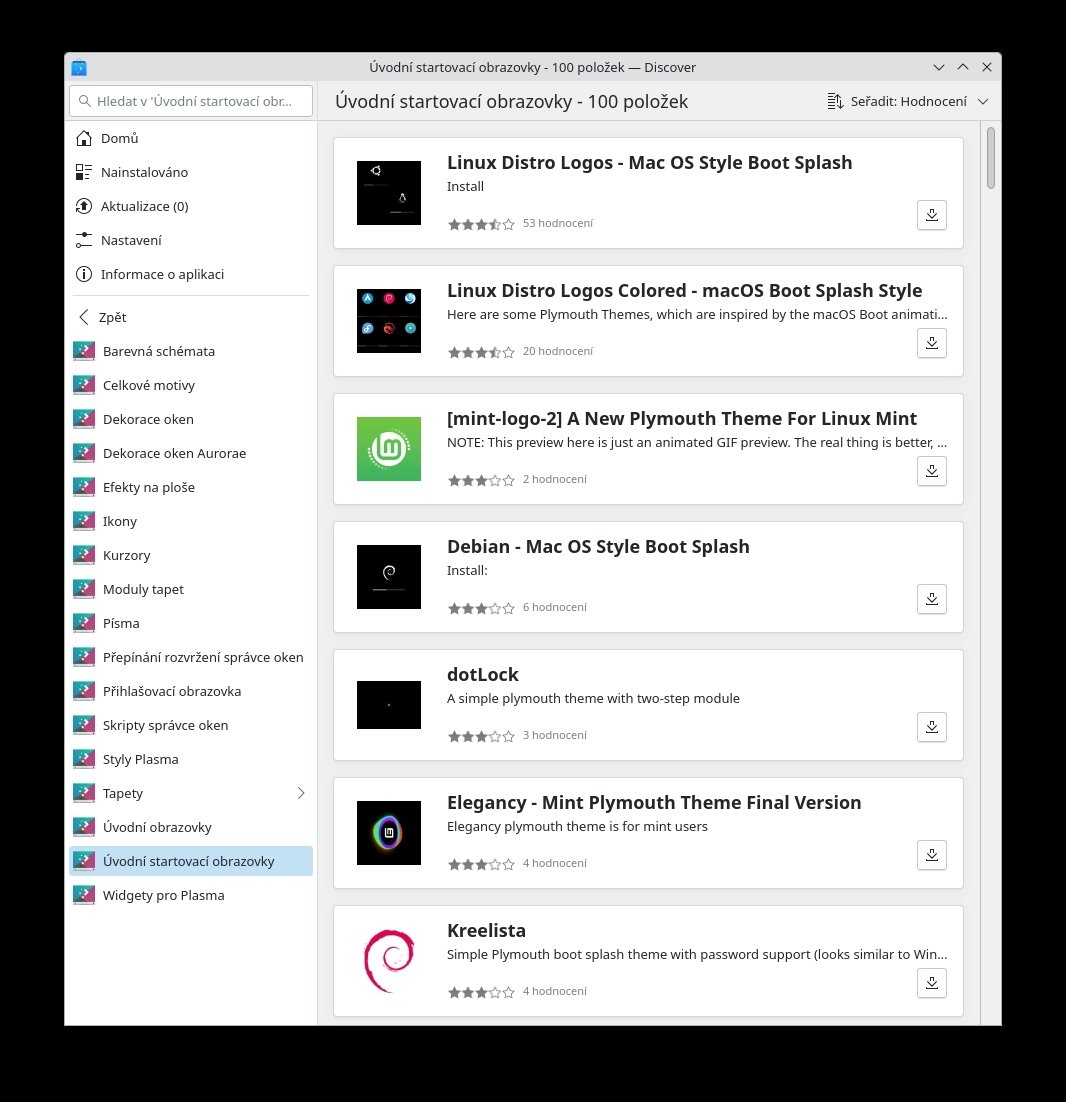Open Debian Mac OS Style thumbnail
This screenshot has width=1066, height=1102.
389,577
